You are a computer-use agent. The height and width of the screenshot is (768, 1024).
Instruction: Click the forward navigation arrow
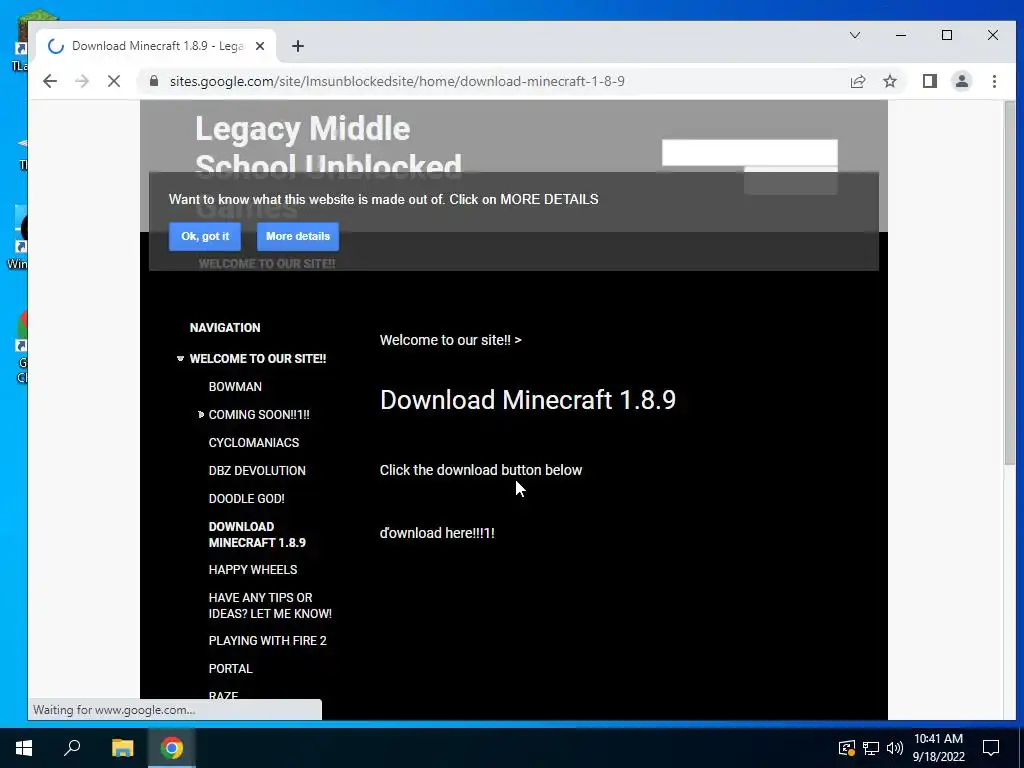tap(82, 81)
